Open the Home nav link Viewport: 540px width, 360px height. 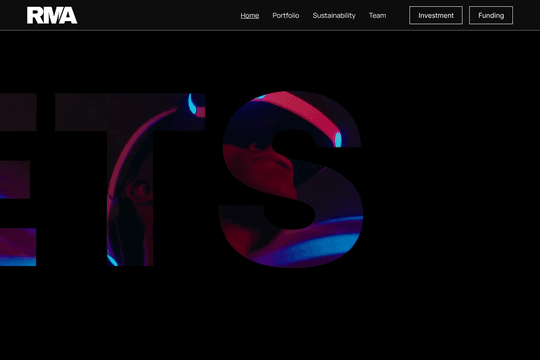250,16
